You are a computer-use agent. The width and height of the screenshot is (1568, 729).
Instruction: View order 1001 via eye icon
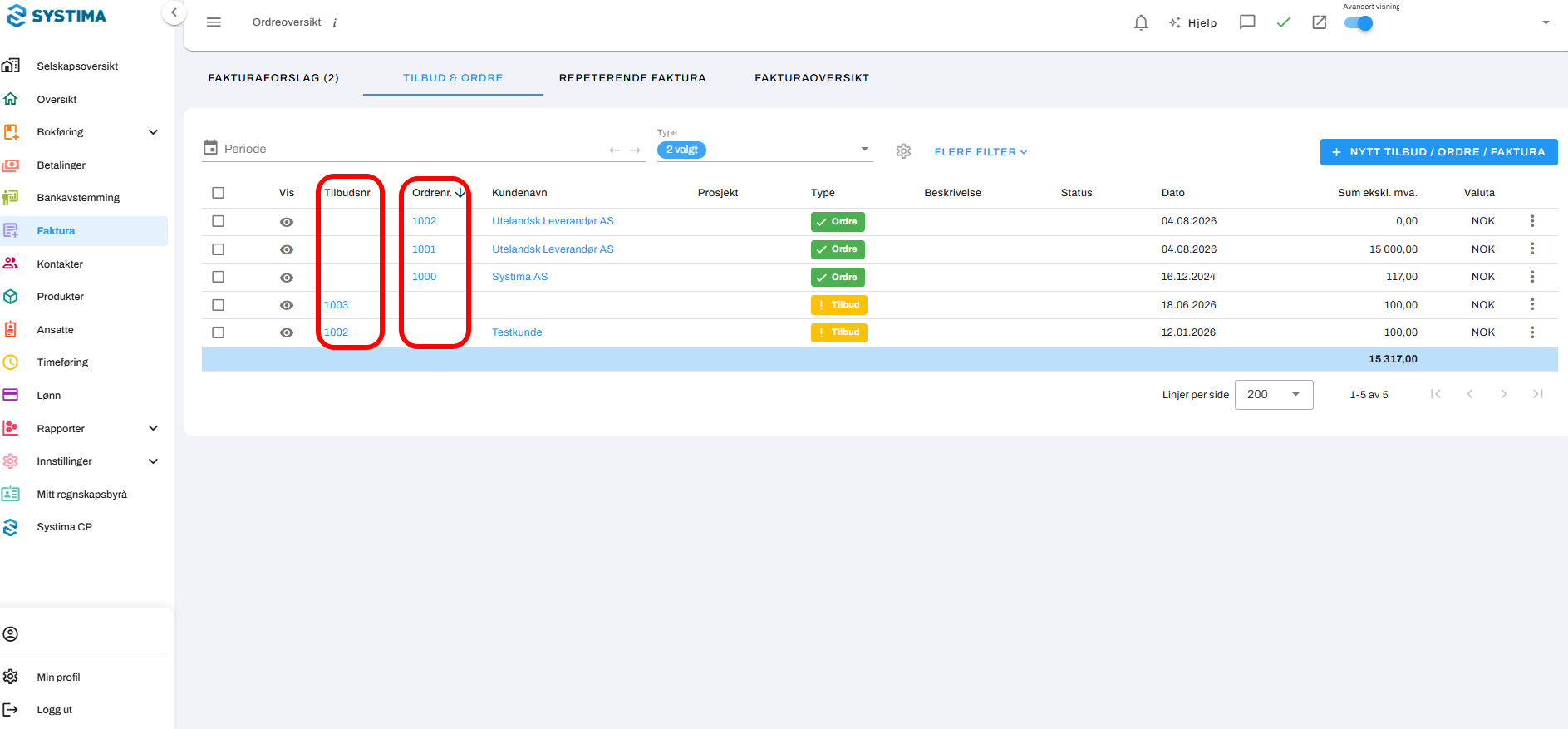coord(287,249)
